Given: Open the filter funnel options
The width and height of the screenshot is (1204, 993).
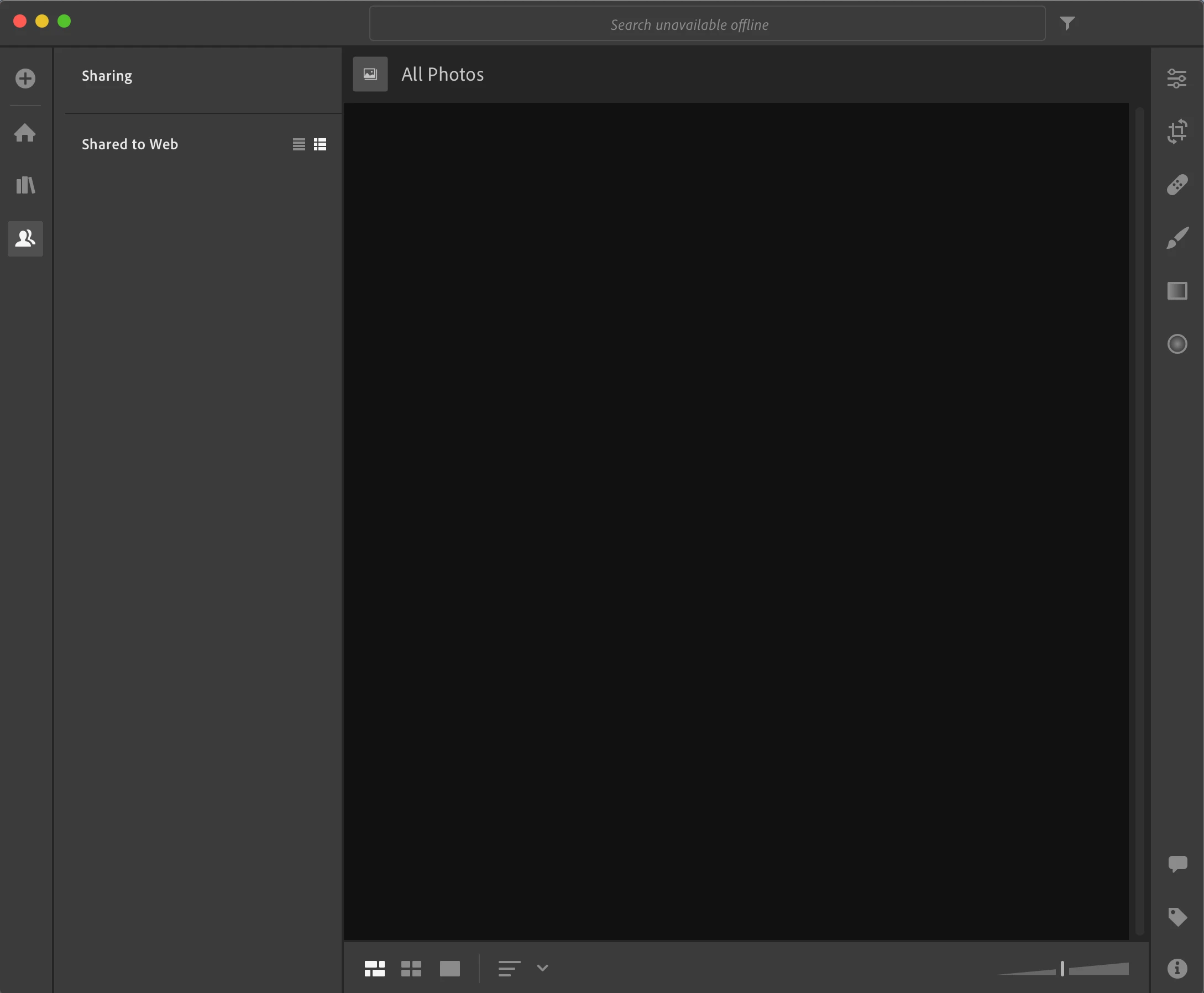Looking at the screenshot, I should point(1067,23).
